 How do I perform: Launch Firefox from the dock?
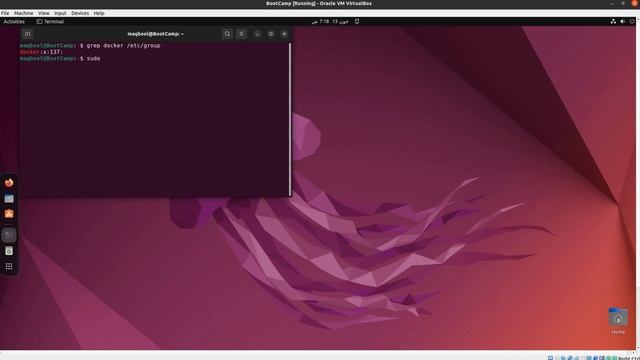9,182
